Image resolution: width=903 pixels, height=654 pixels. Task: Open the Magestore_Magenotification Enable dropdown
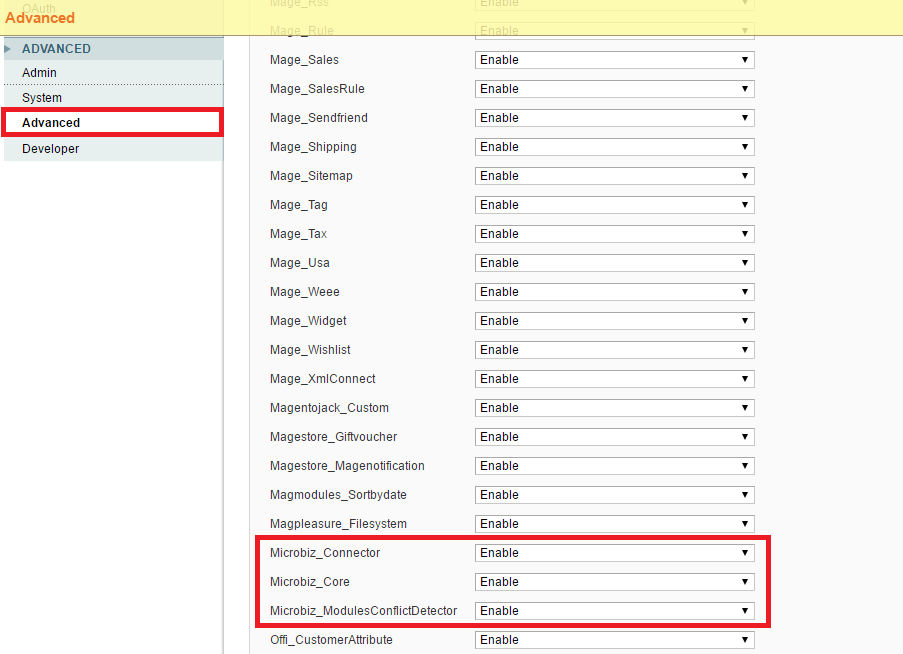pyautogui.click(x=614, y=466)
